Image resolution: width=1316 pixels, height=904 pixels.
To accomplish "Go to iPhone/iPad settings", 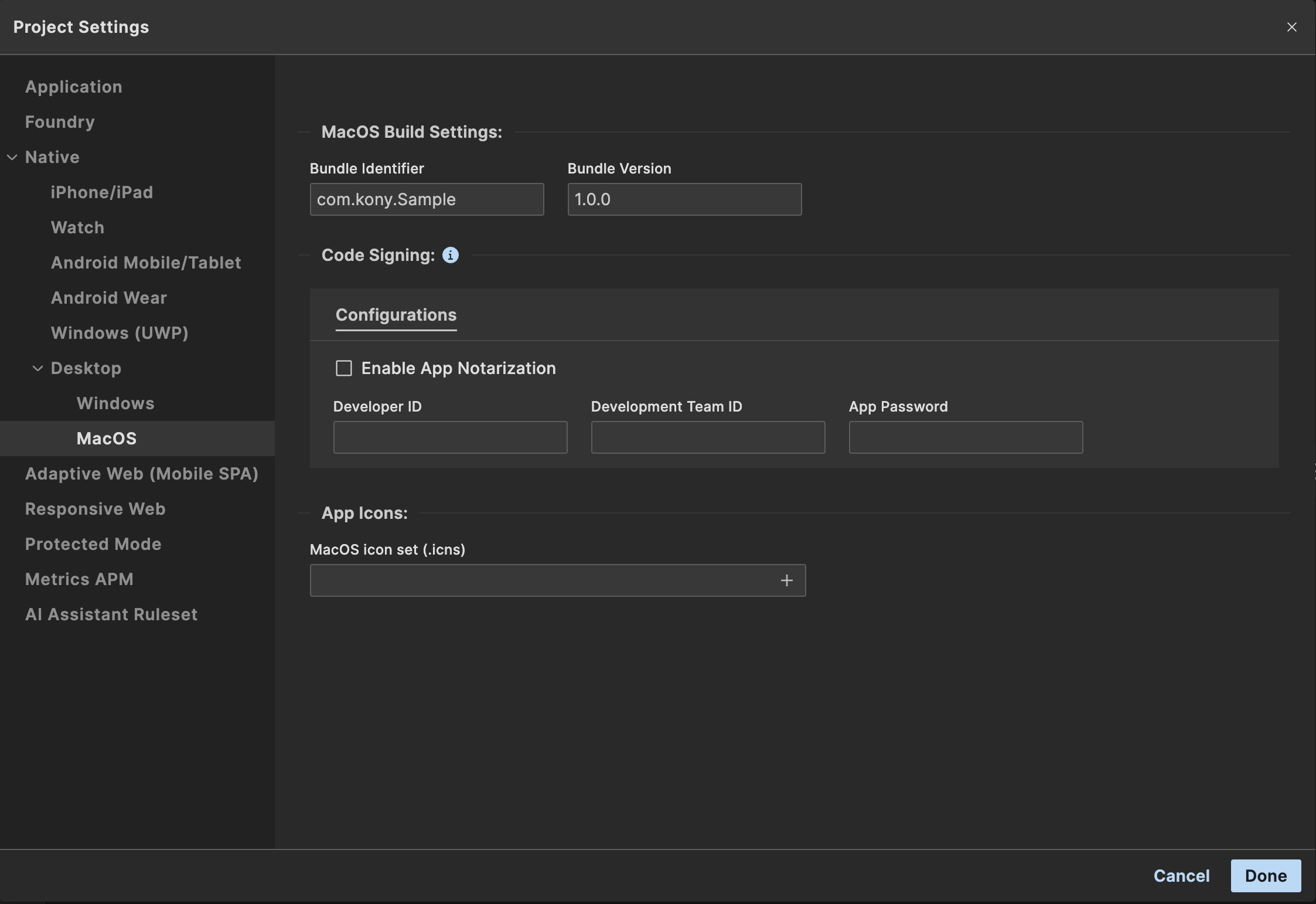I will [x=102, y=192].
